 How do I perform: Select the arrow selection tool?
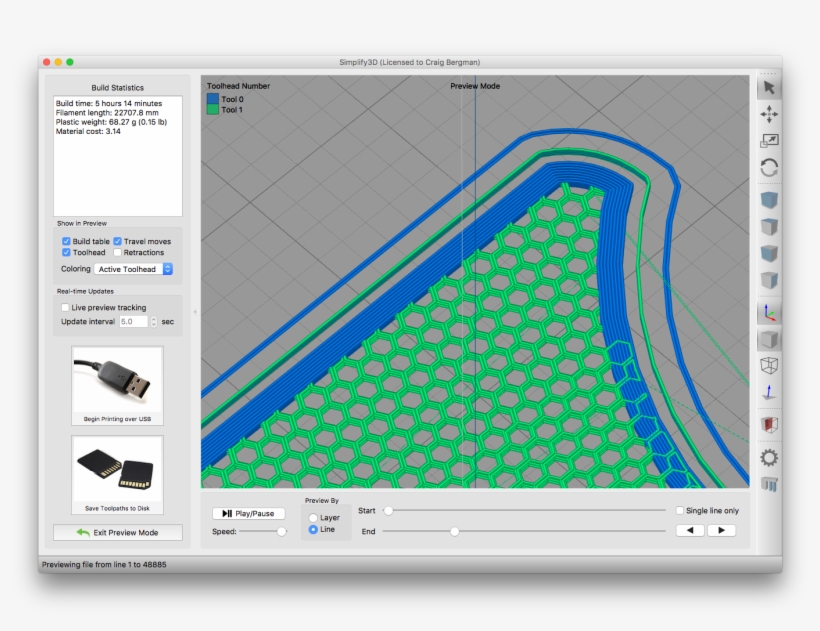pos(768,88)
